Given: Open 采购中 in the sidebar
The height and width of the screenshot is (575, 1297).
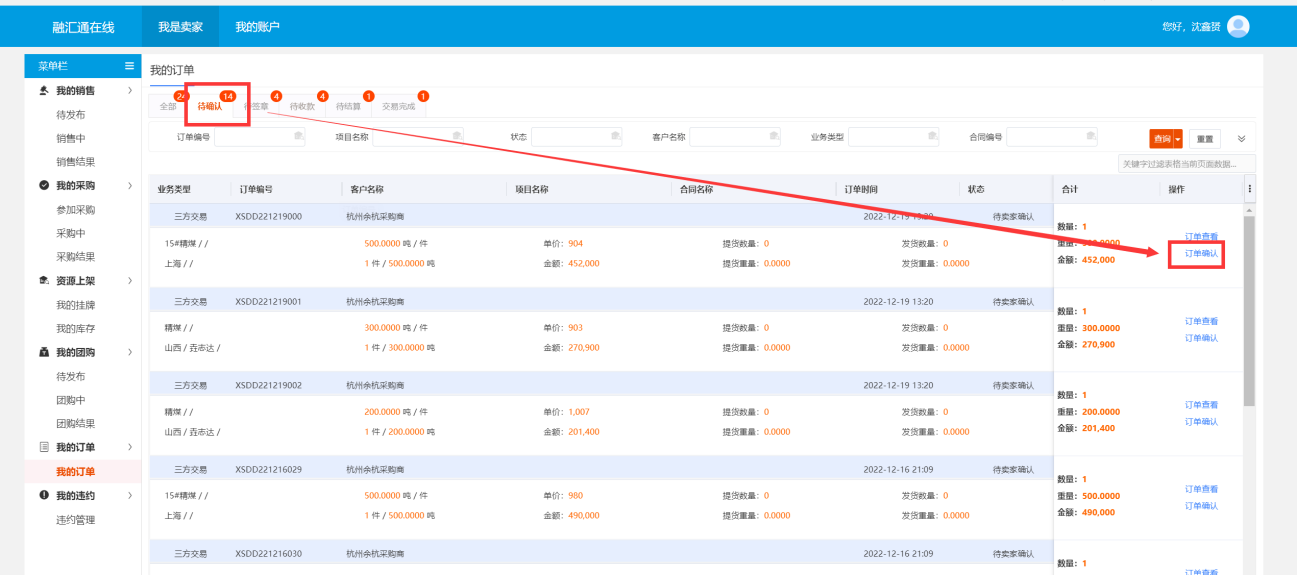Looking at the screenshot, I should tap(70, 233).
